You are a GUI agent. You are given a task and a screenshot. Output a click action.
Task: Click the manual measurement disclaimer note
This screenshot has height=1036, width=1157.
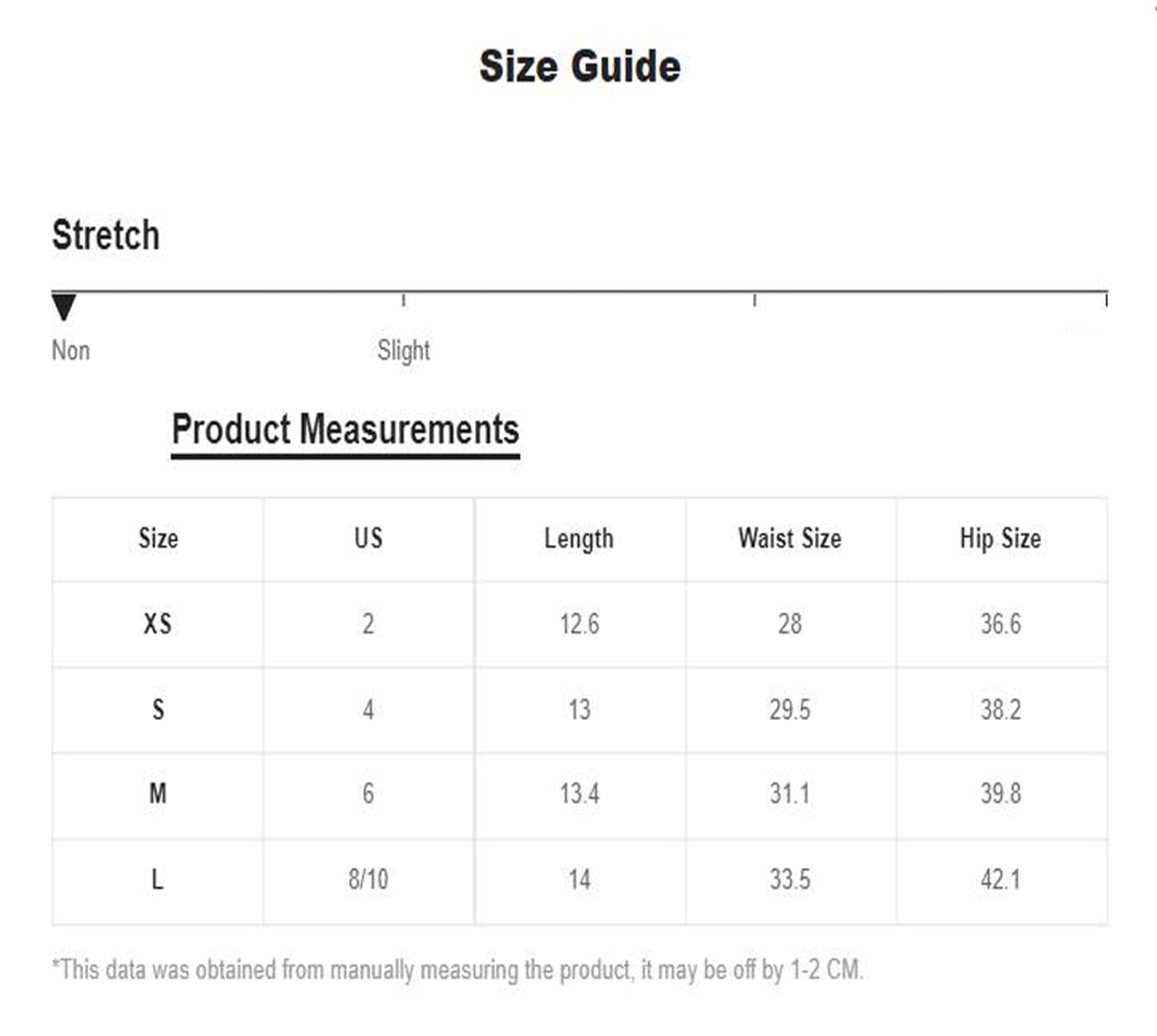[458, 970]
